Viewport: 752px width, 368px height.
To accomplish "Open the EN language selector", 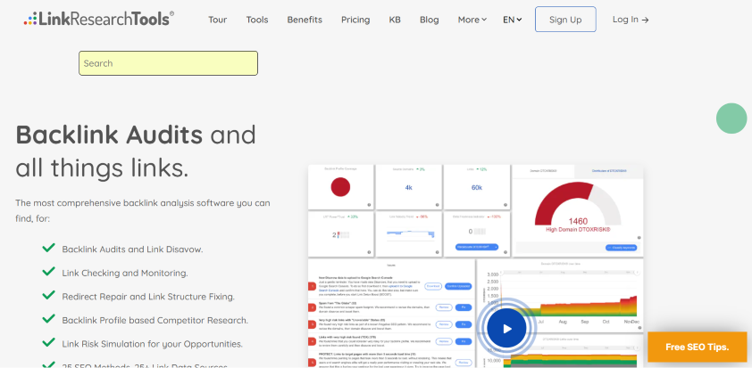I will coord(512,20).
